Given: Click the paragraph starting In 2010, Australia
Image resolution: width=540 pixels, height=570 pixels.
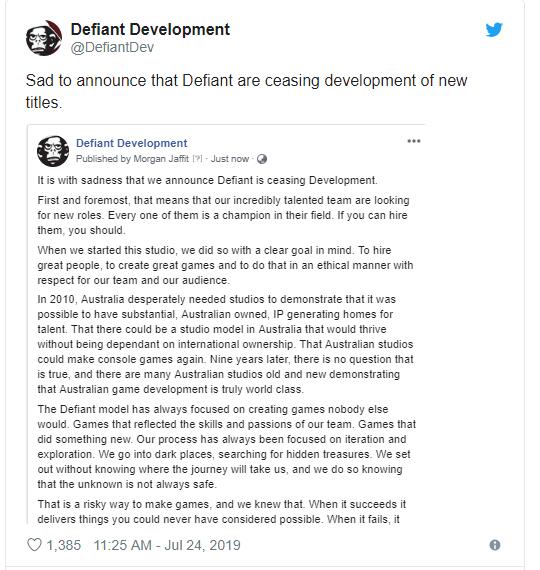Looking at the screenshot, I should pos(225,344).
